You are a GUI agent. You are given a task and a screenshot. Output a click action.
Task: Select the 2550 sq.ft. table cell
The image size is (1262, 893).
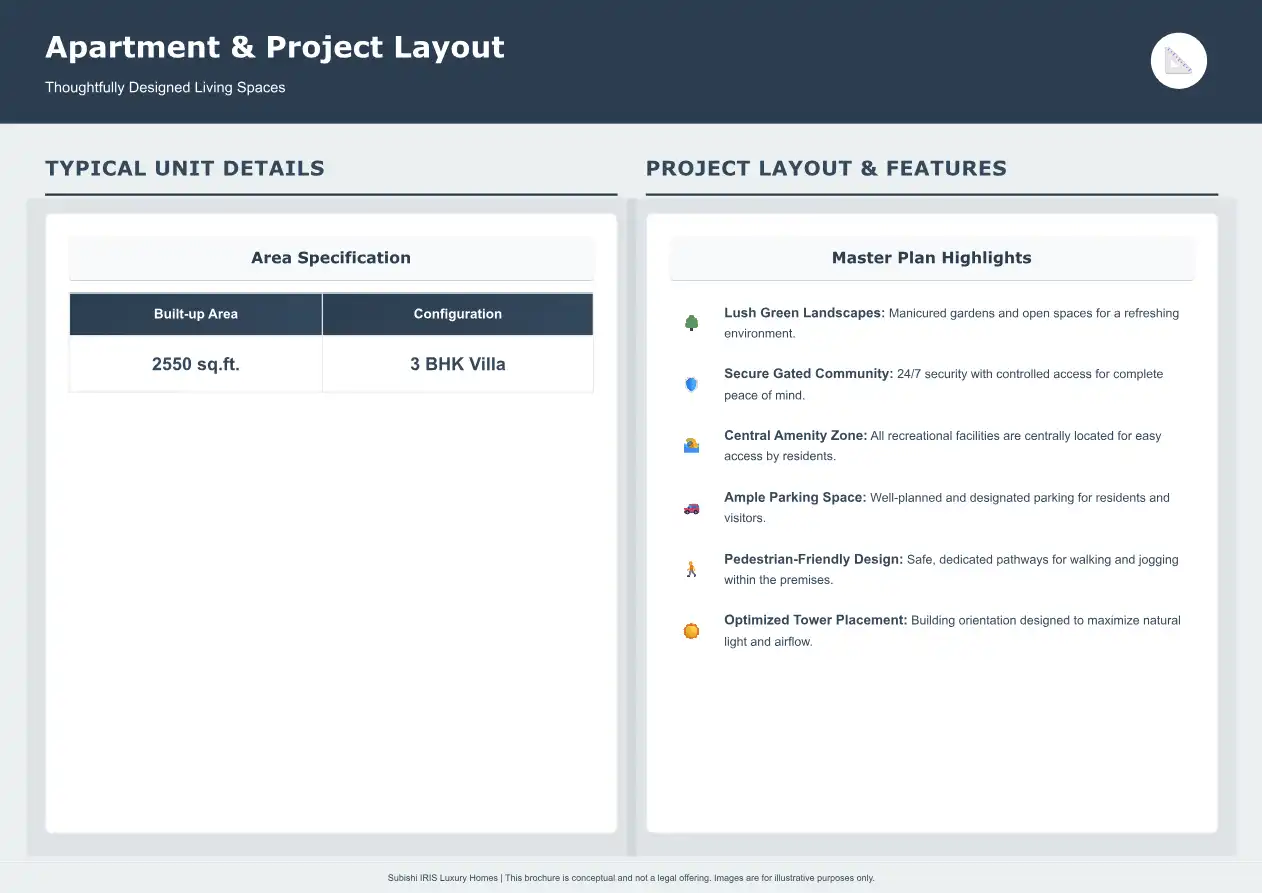click(196, 364)
